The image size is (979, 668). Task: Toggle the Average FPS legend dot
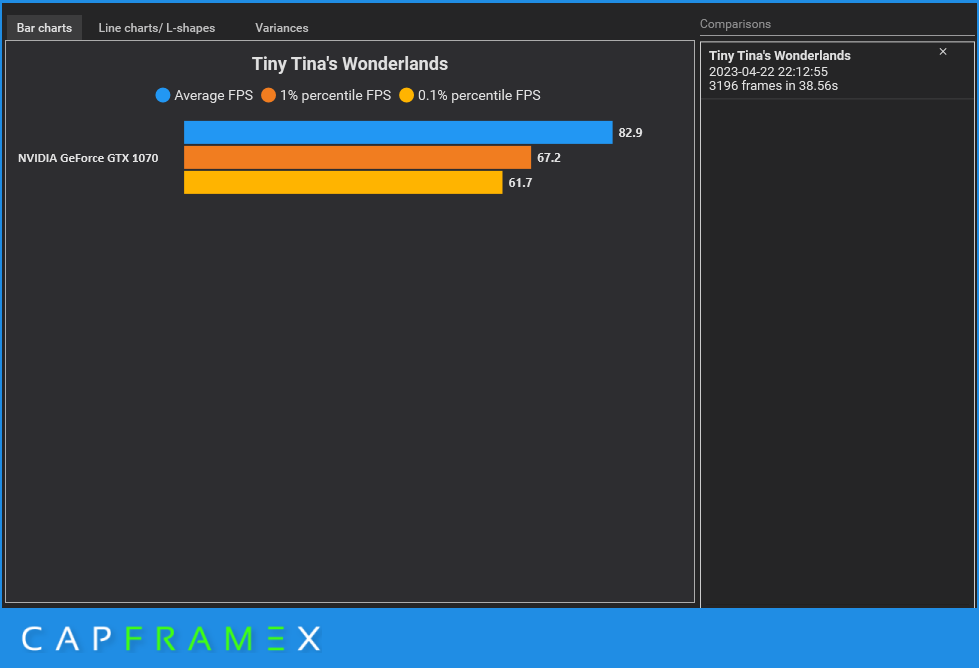[163, 96]
